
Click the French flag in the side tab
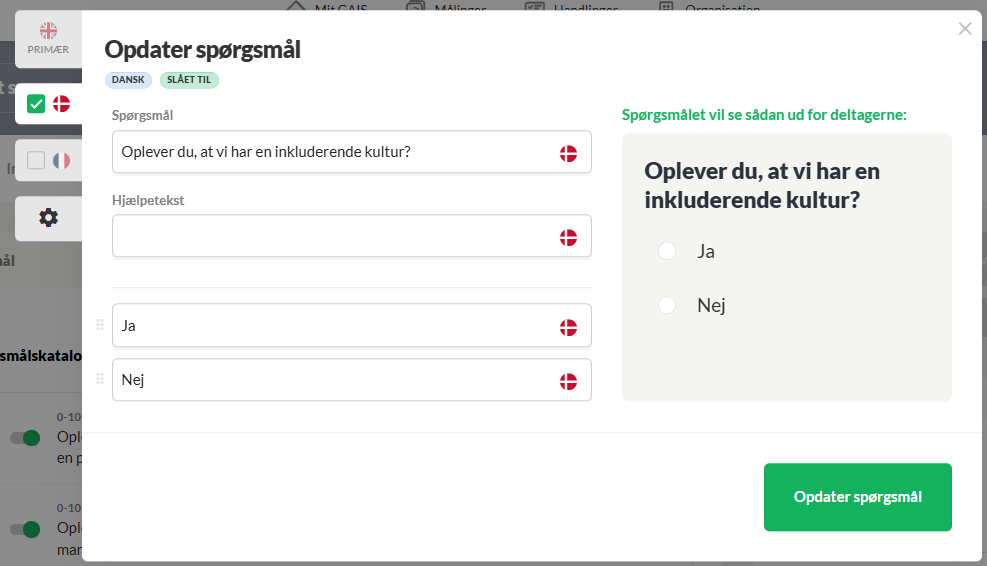pos(62,161)
